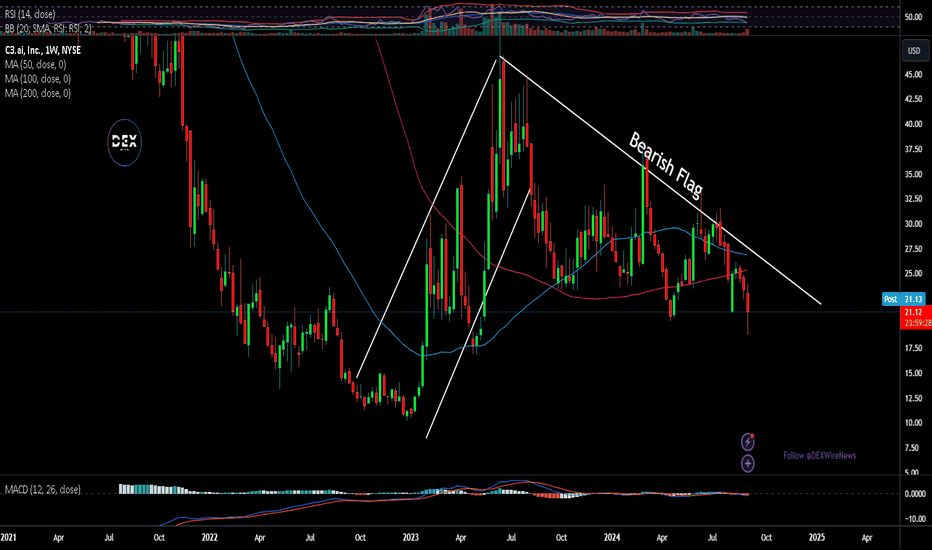Screen dimensions: 932x550
Task: Click the lightning bolt icon with red dot
Action: [748, 442]
